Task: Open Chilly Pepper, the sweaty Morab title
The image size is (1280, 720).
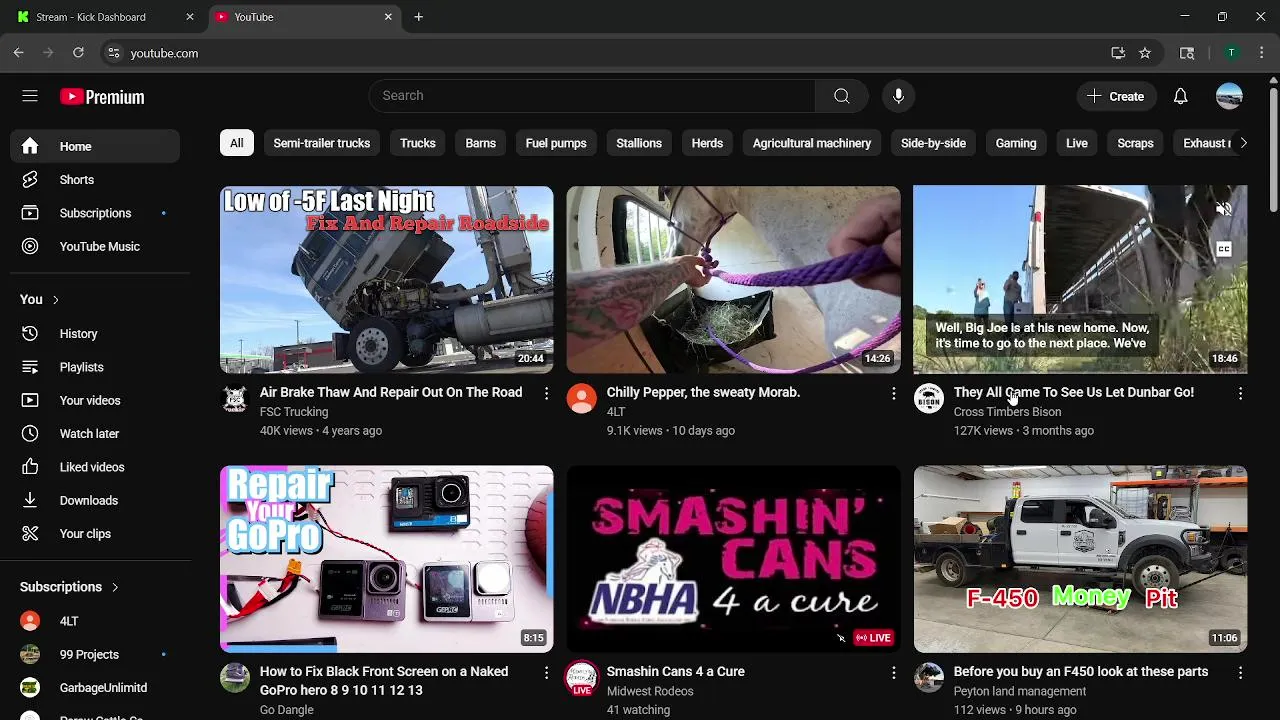Action: coord(703,393)
